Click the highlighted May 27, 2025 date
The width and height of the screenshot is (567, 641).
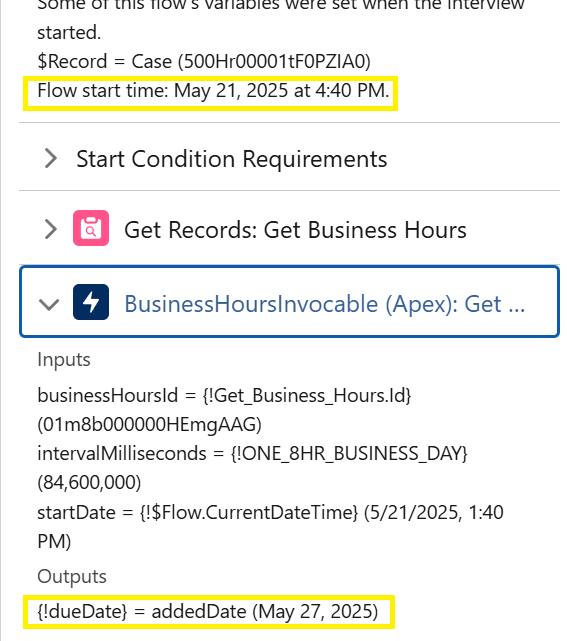(315, 612)
